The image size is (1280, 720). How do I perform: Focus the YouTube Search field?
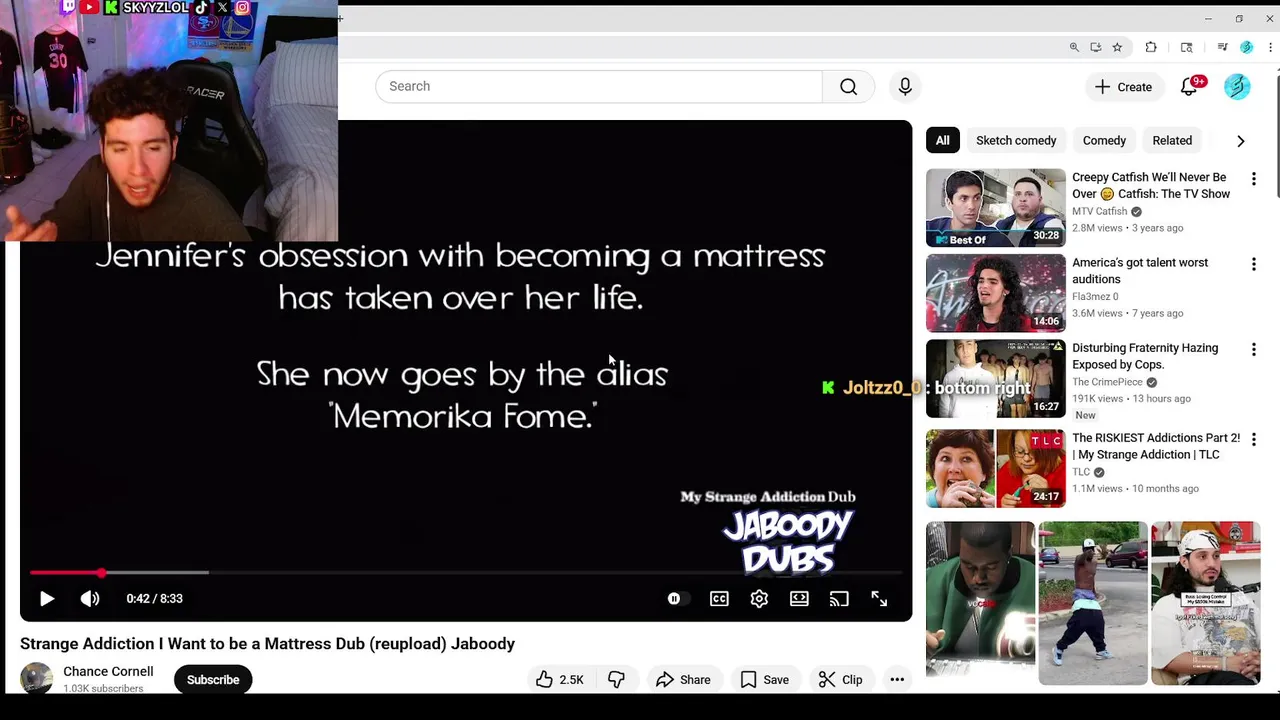click(x=598, y=86)
